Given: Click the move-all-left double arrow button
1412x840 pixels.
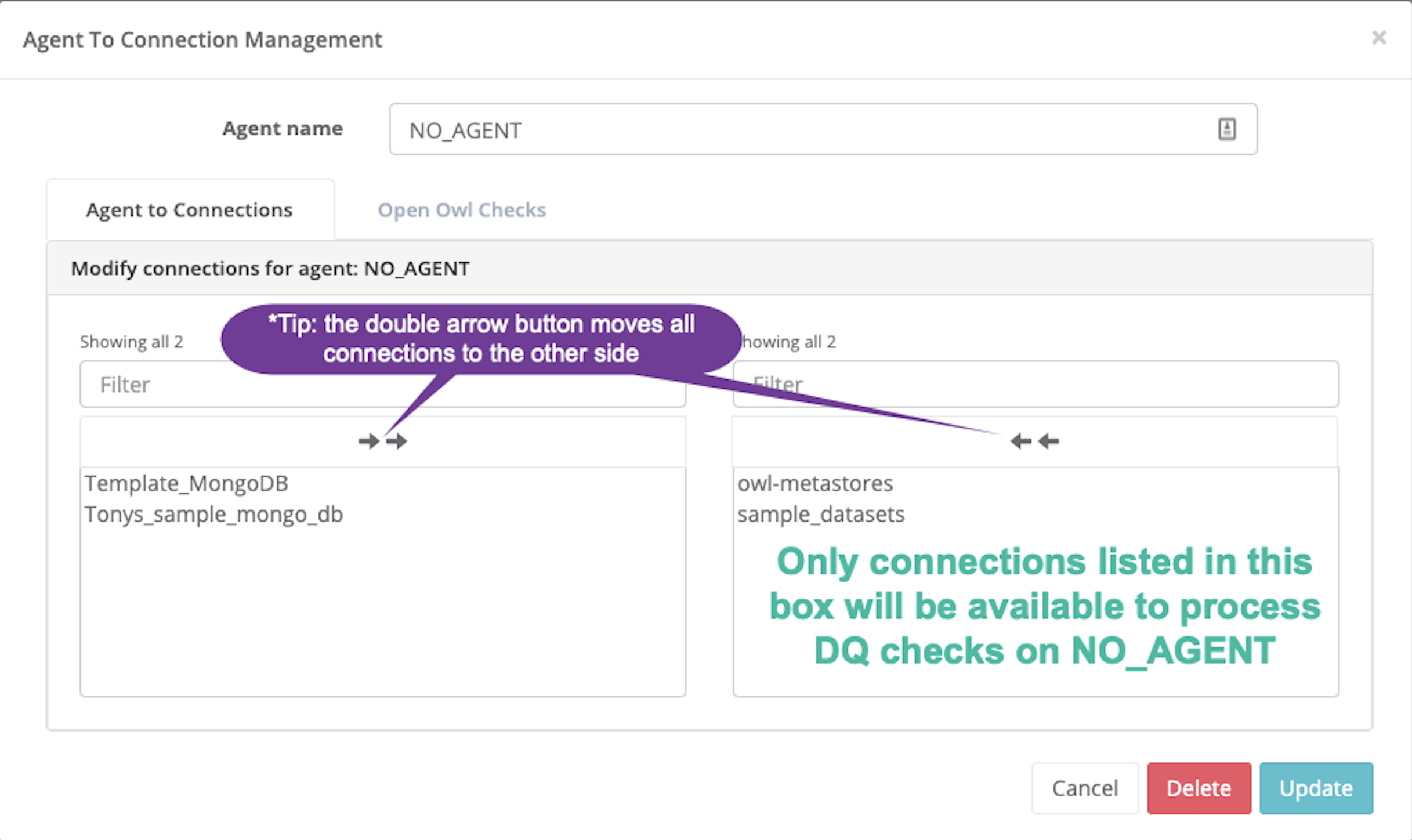Looking at the screenshot, I should point(1035,441).
